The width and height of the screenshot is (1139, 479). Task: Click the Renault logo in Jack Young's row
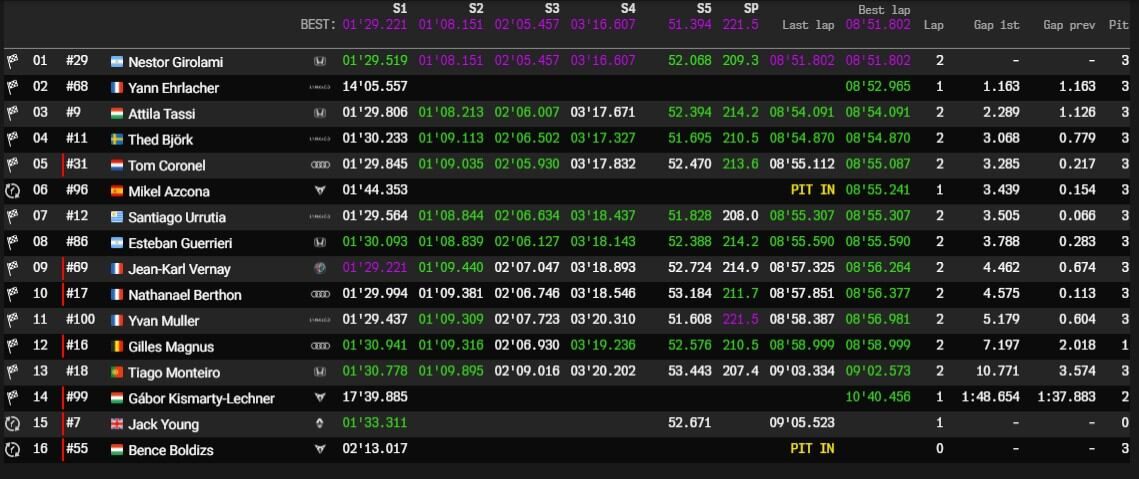[320, 424]
